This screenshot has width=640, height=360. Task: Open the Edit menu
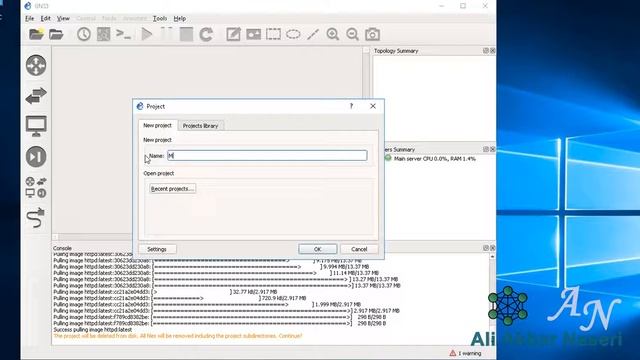pos(45,18)
